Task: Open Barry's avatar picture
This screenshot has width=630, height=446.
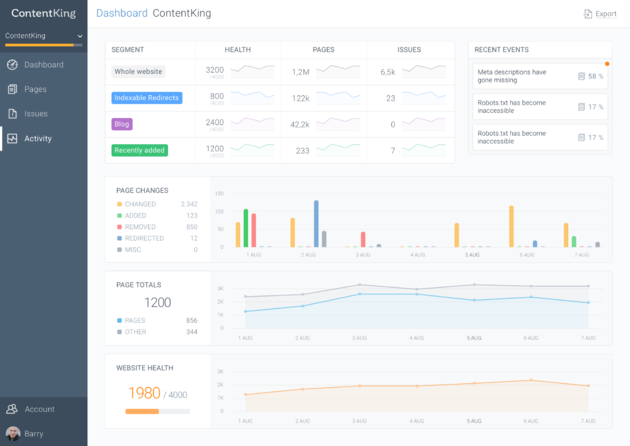Action: coord(13,434)
